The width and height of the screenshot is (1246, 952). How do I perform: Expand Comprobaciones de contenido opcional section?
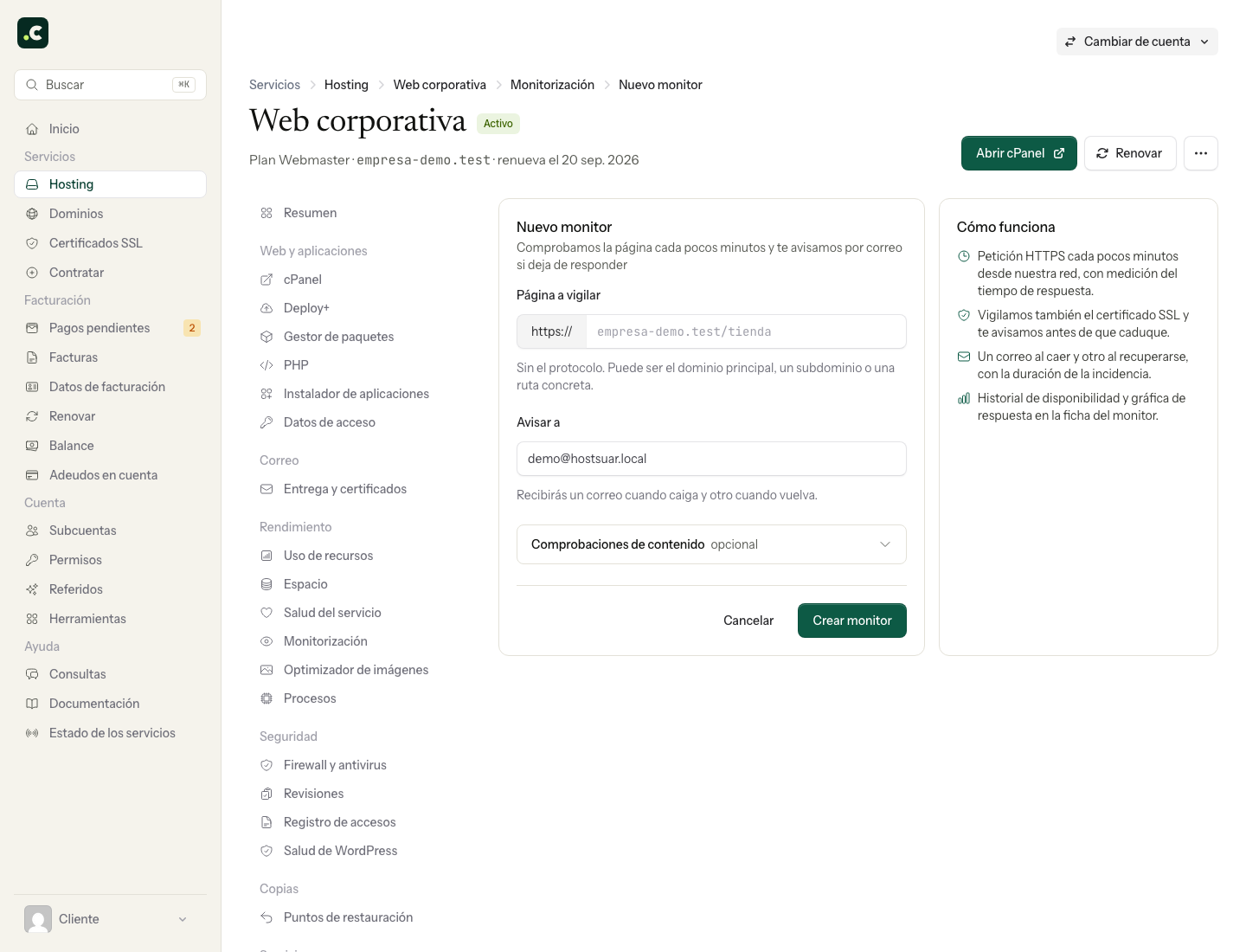(x=711, y=544)
